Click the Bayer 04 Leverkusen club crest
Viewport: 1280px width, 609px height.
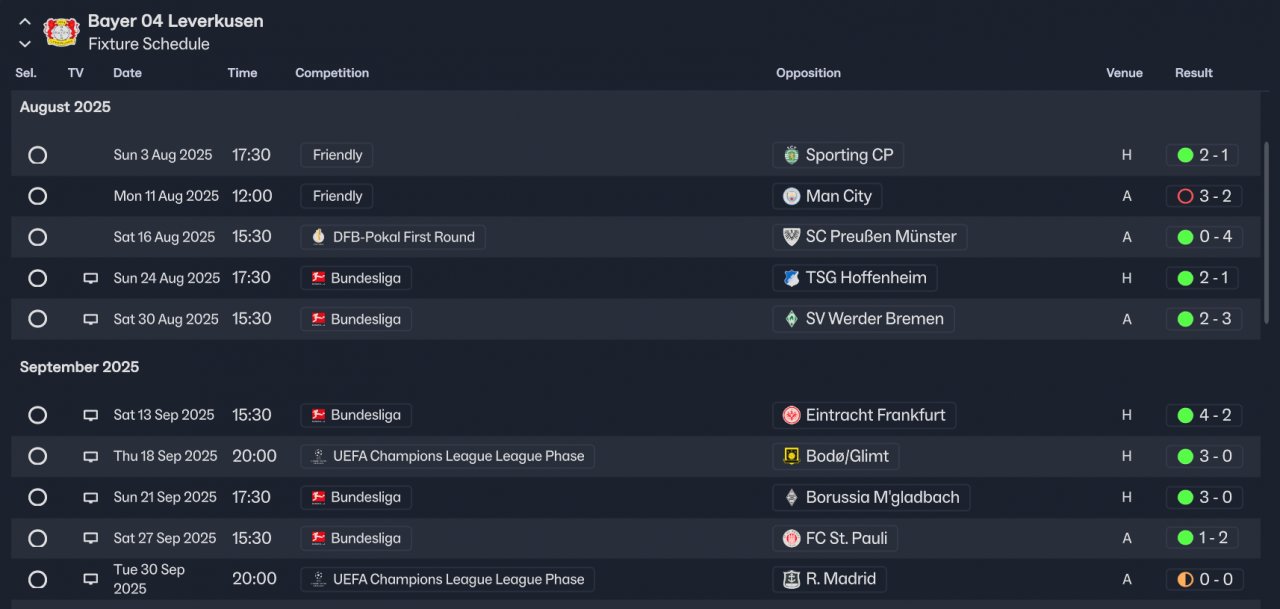pyautogui.click(x=62, y=32)
